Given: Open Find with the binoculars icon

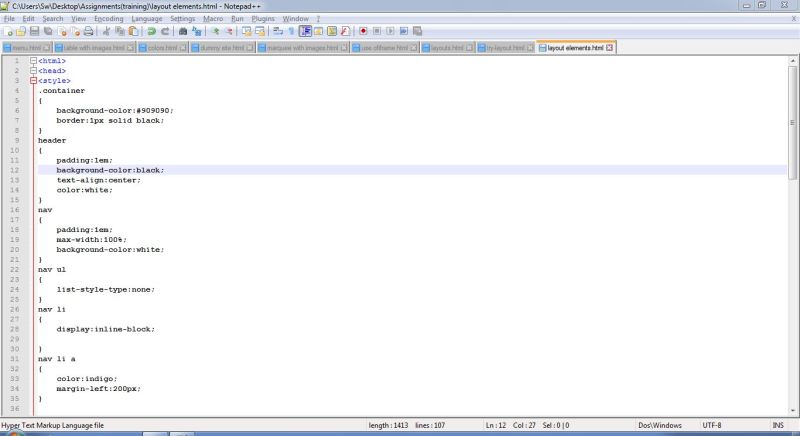Looking at the screenshot, I should click(x=183, y=31).
